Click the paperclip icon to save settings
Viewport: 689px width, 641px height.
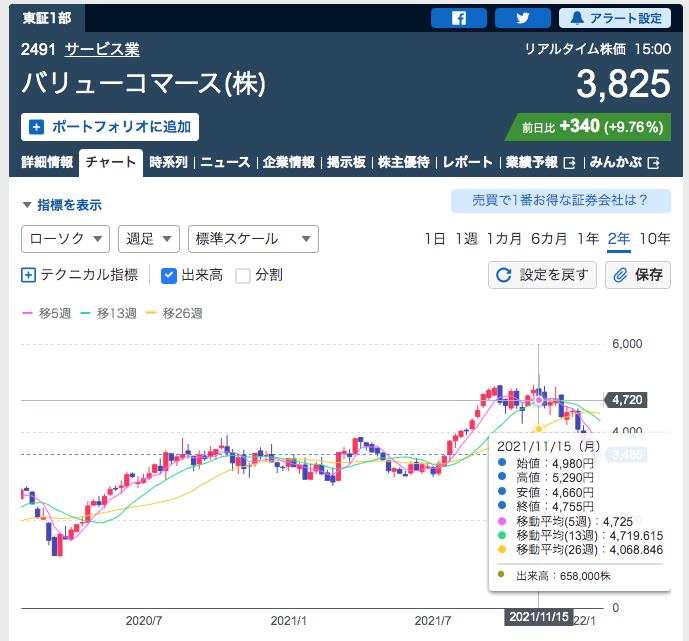pos(620,275)
